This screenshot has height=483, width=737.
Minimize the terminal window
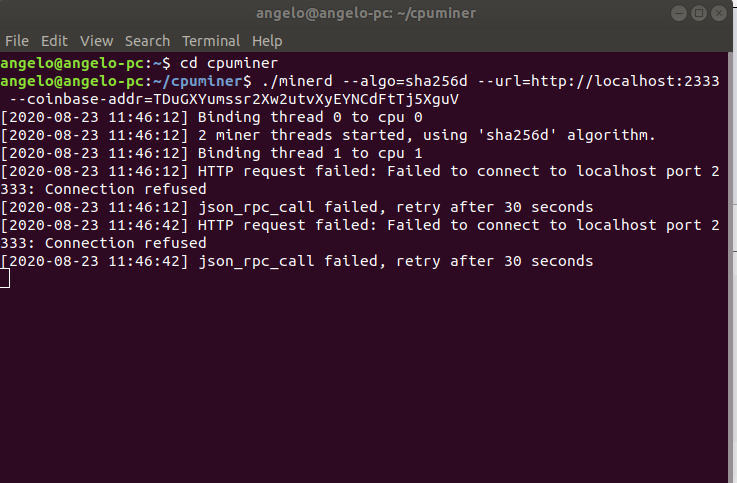pos(679,13)
